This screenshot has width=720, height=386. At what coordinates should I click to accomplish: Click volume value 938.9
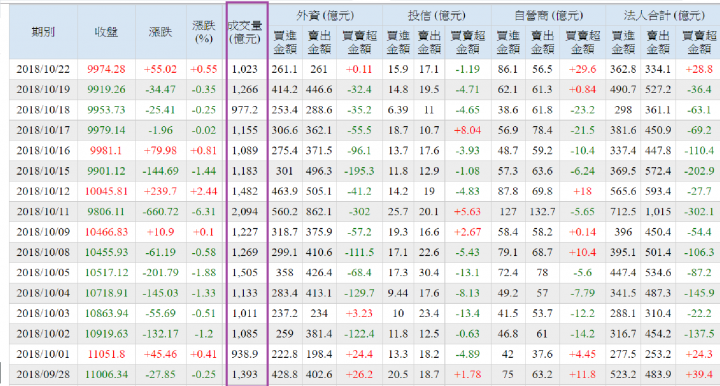point(245,354)
